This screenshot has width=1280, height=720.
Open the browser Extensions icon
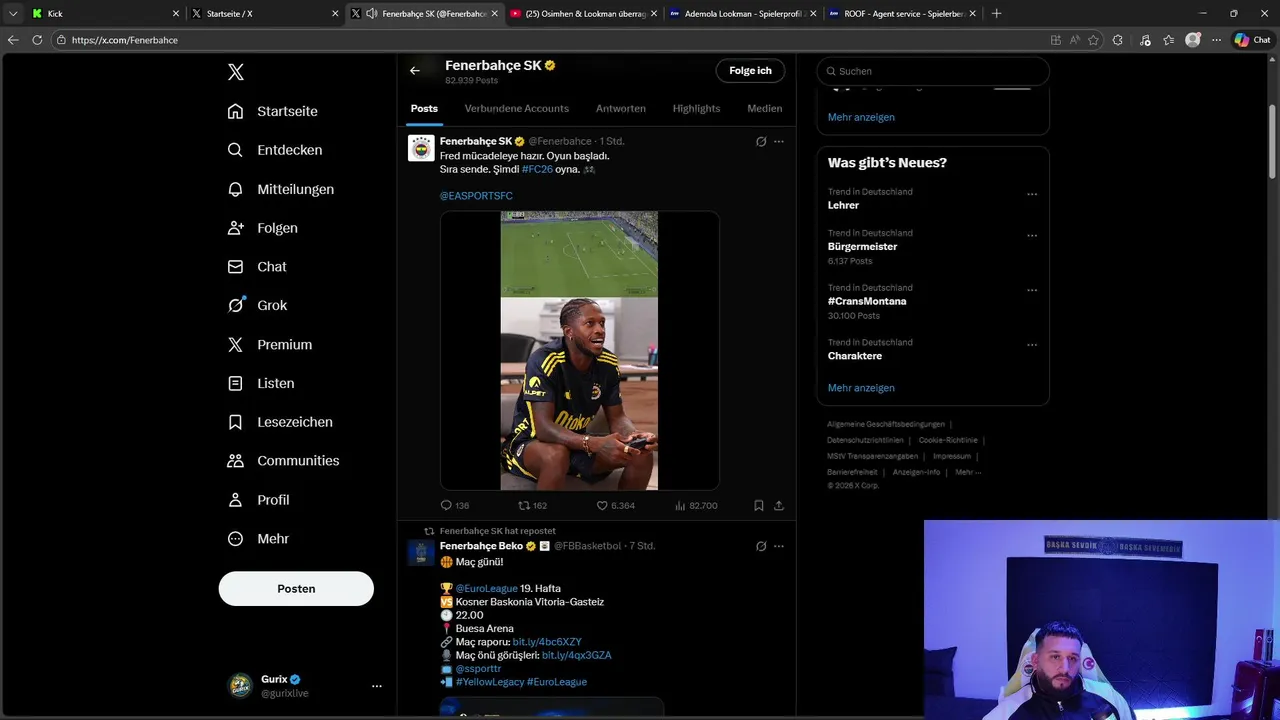[x=1118, y=40]
